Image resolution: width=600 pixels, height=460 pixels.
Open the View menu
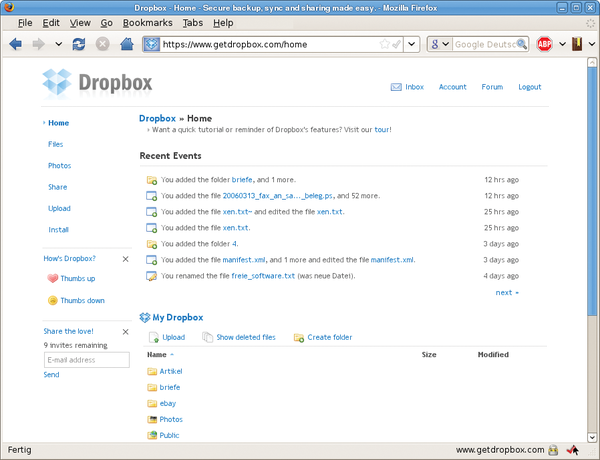80,23
